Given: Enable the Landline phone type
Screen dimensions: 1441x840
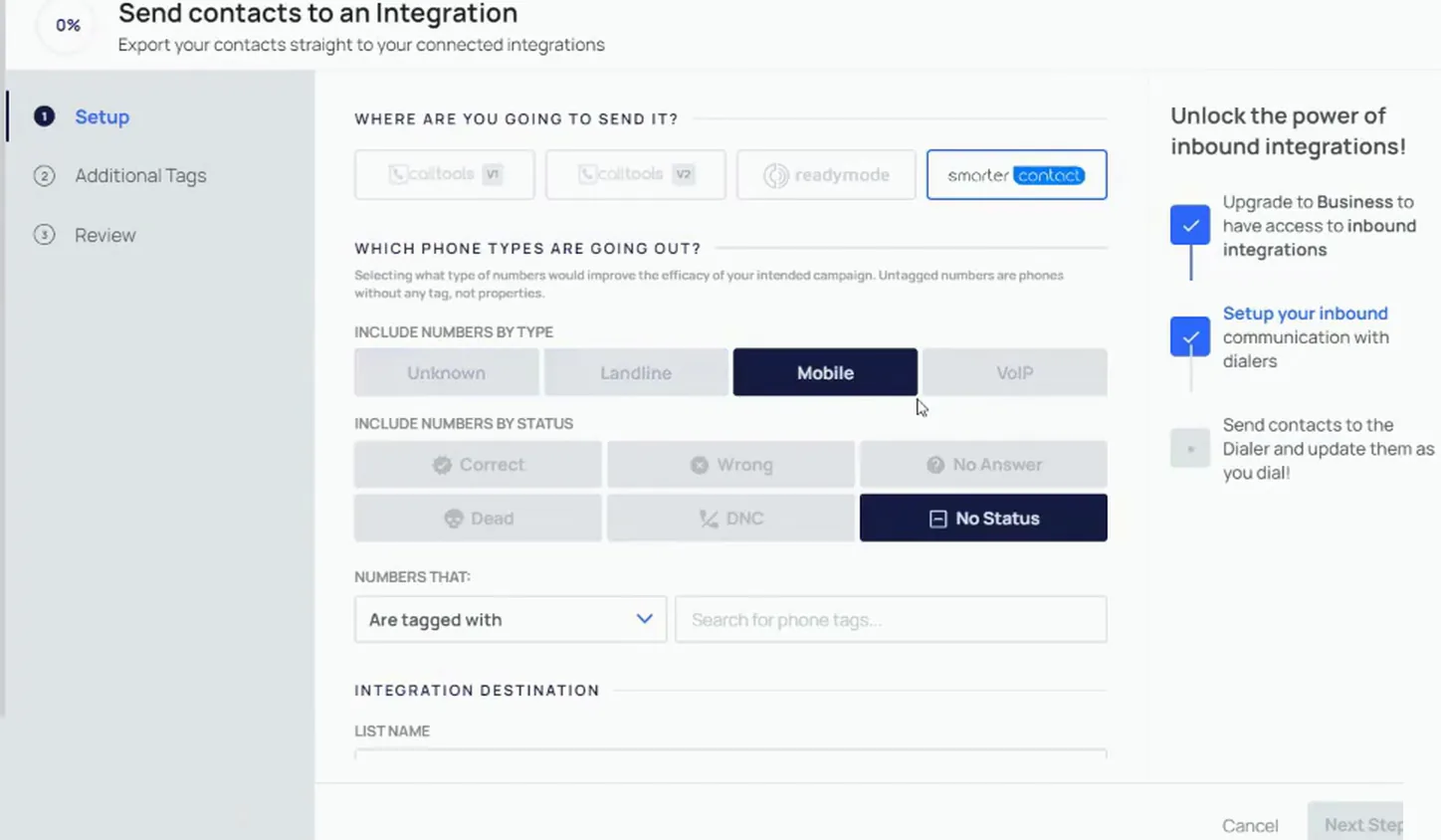Looking at the screenshot, I should [636, 372].
